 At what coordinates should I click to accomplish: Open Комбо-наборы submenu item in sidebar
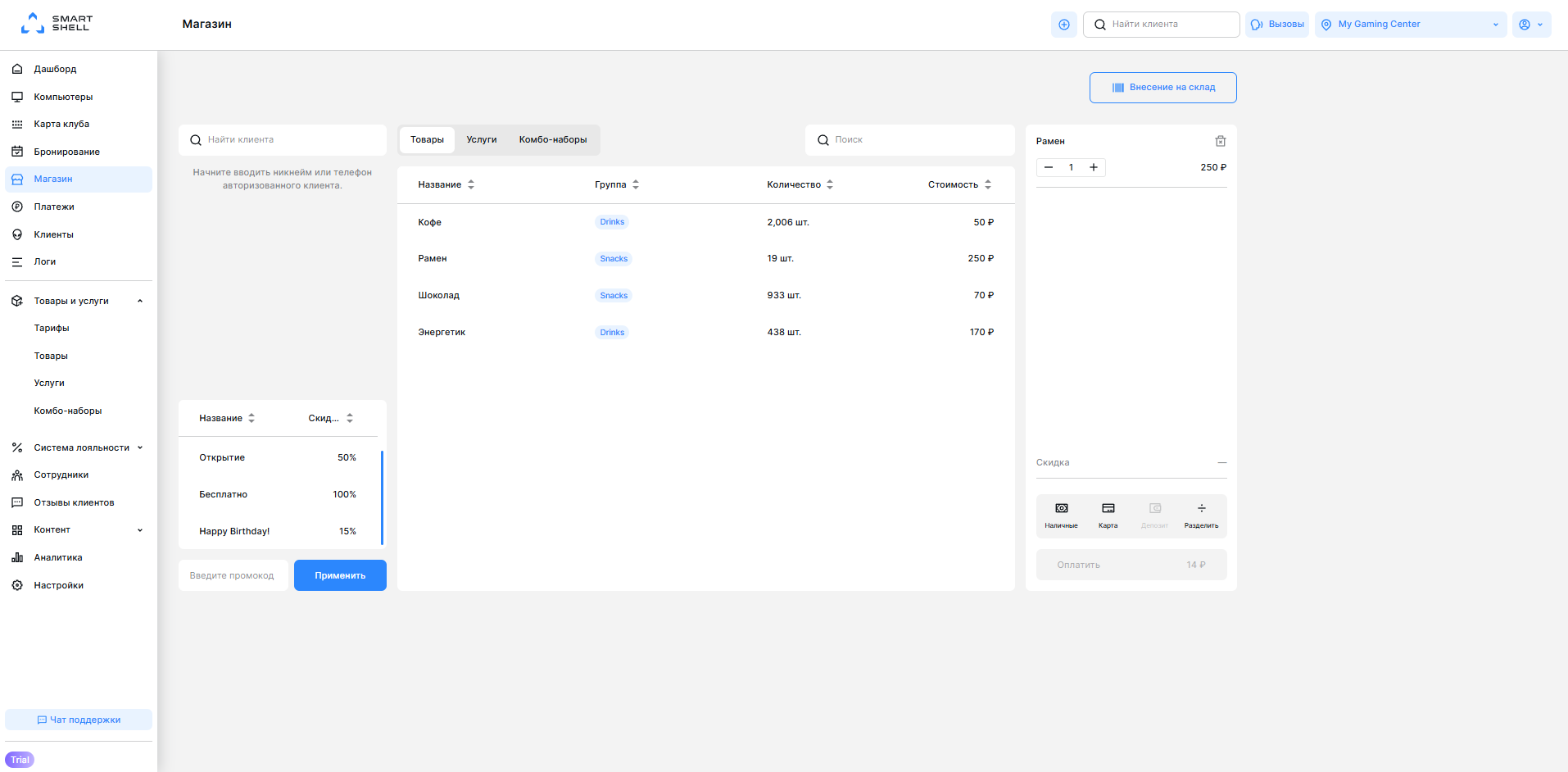[x=68, y=411]
